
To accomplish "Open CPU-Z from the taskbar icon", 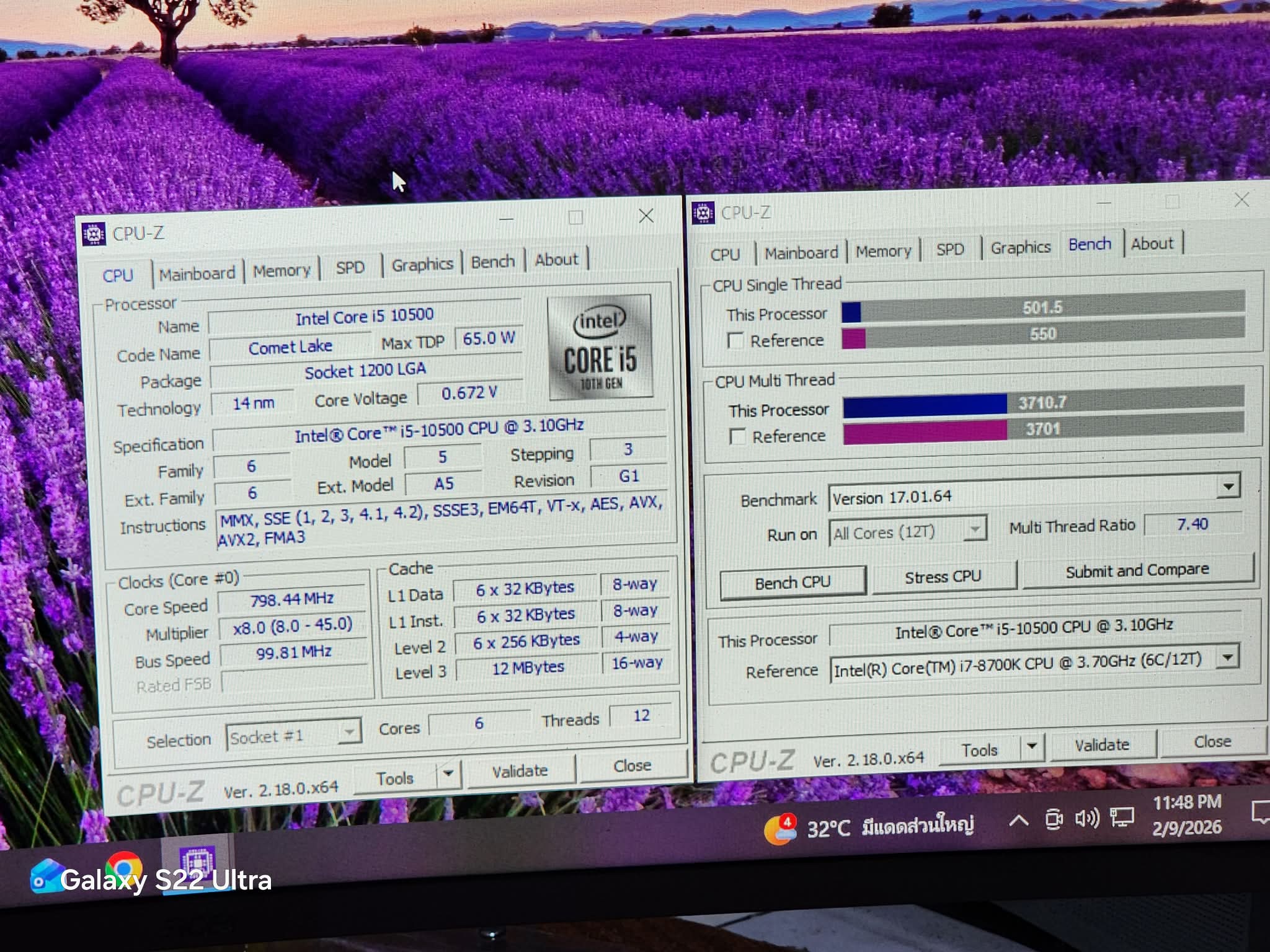I will pyautogui.click(x=197, y=862).
